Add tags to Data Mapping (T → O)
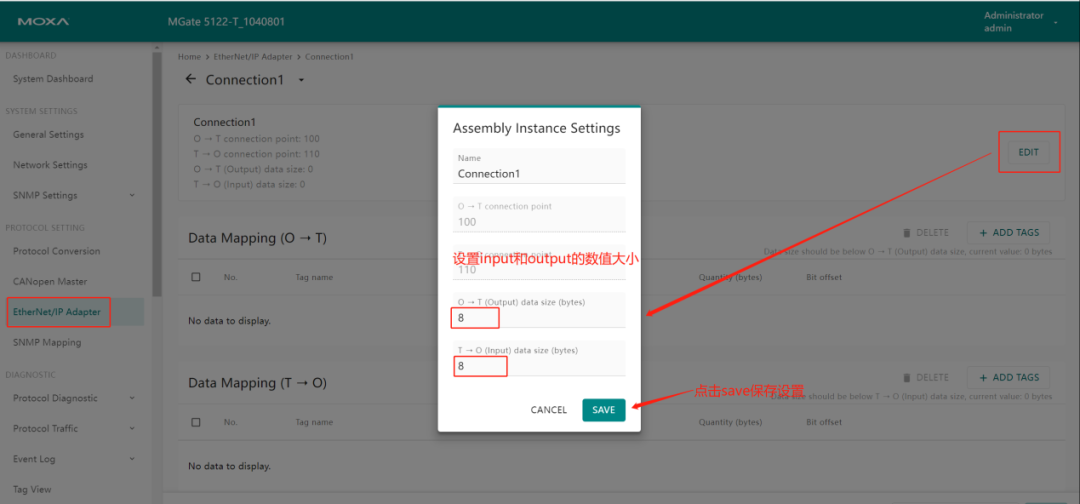Viewport: 1080px width, 504px height. point(1008,378)
